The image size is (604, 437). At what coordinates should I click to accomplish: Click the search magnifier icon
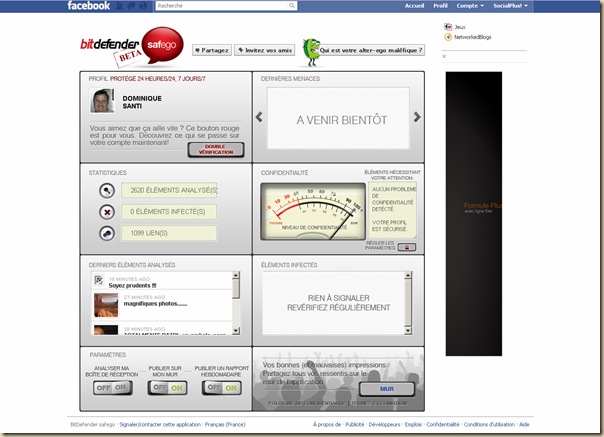click(292, 6)
